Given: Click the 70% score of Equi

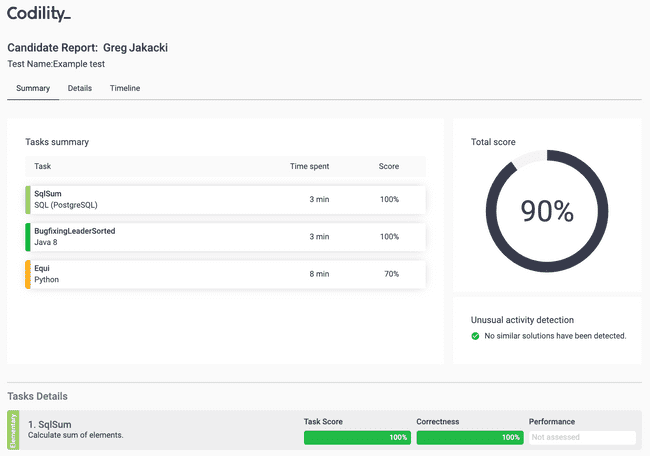Looking at the screenshot, I should pos(391,274).
